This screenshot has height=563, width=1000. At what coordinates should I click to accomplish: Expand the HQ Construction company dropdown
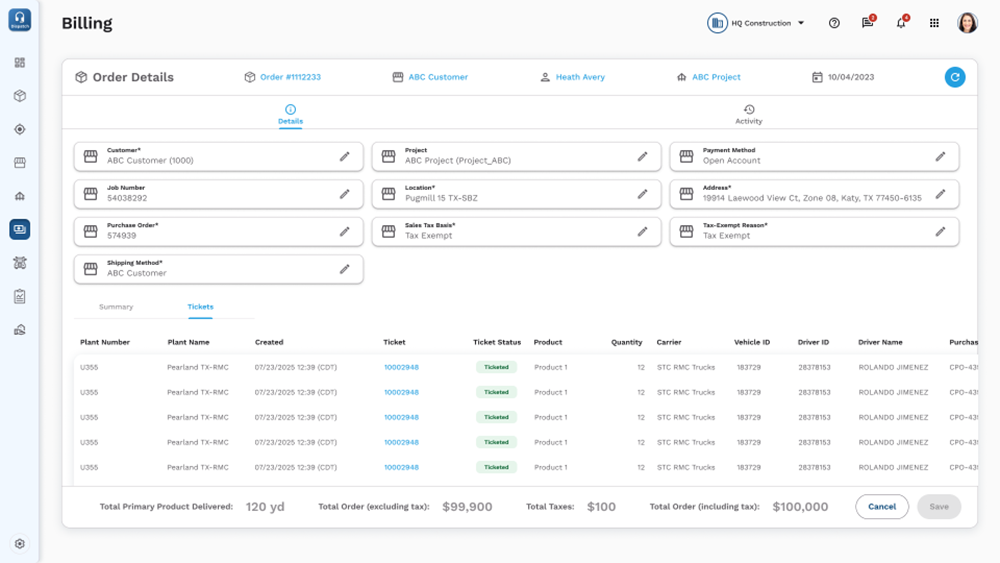coord(757,23)
